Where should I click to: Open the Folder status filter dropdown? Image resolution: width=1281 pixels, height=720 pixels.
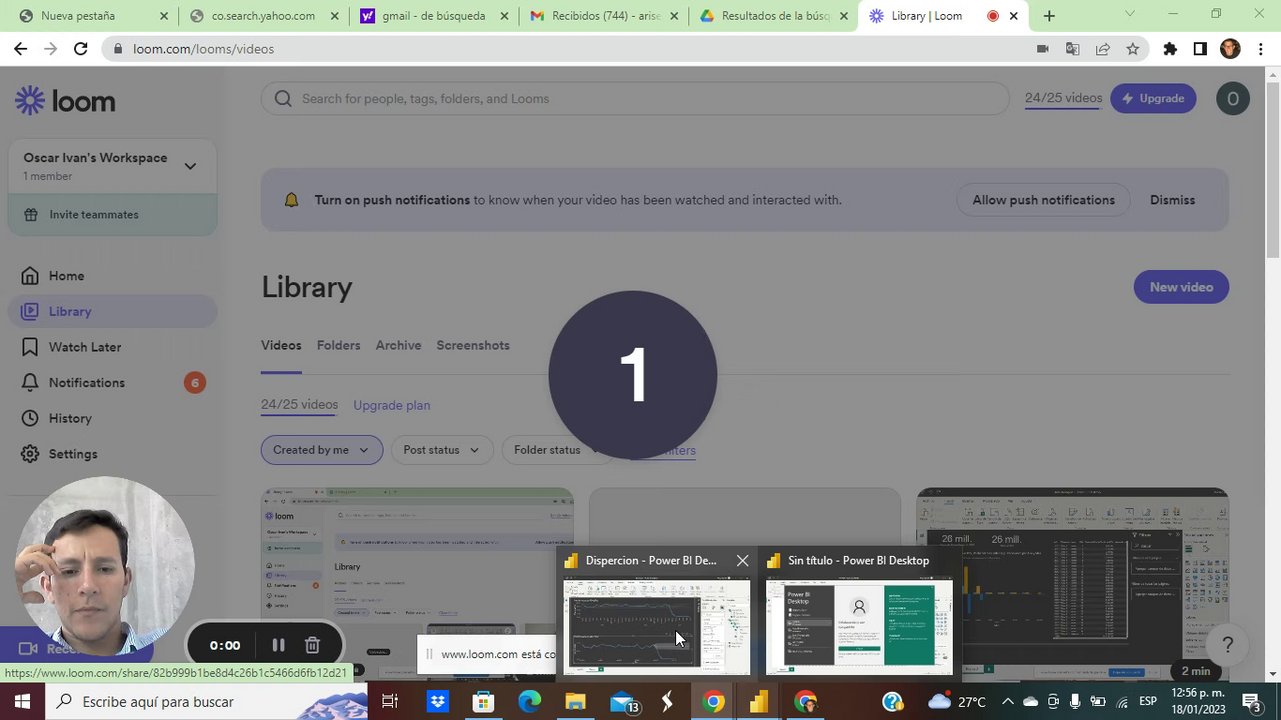(555, 450)
